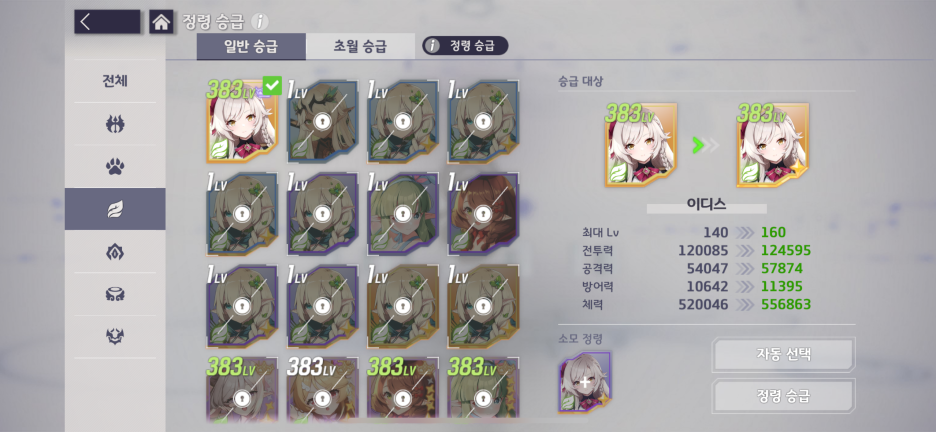Switch to 초월 승급 tab
The width and height of the screenshot is (936, 432).
(x=360, y=47)
